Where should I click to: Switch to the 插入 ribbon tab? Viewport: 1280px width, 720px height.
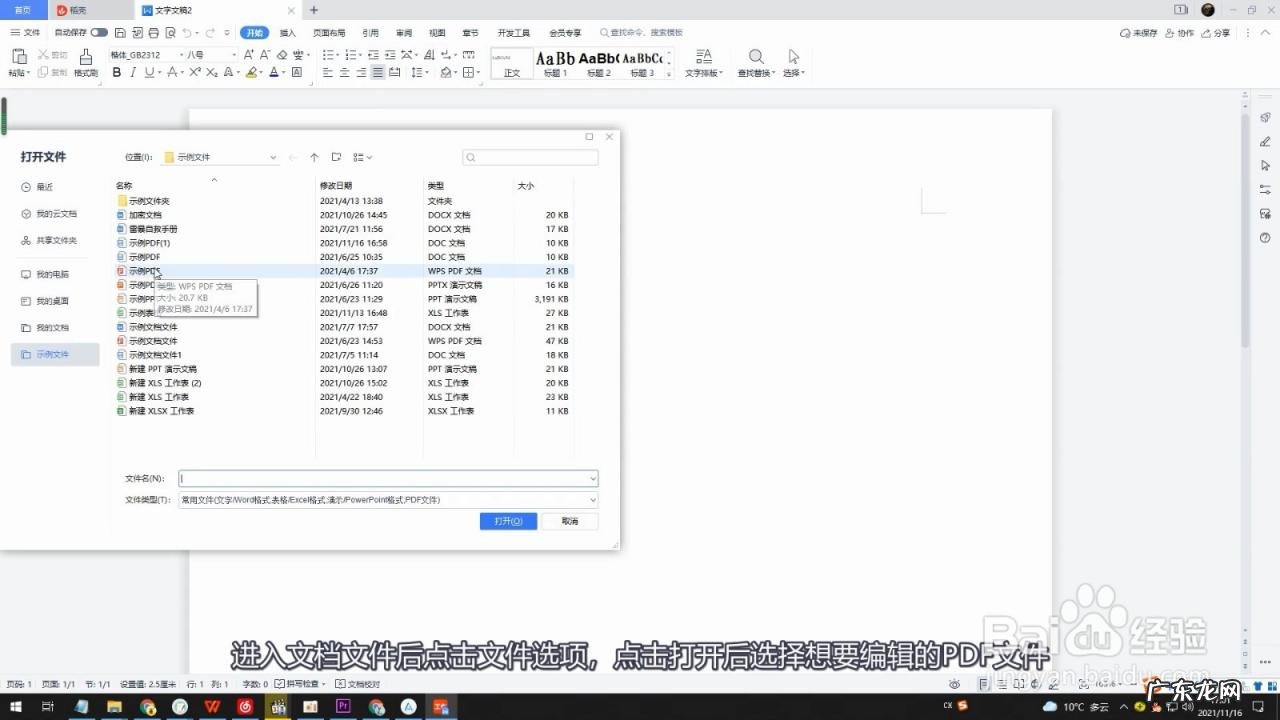[288, 33]
